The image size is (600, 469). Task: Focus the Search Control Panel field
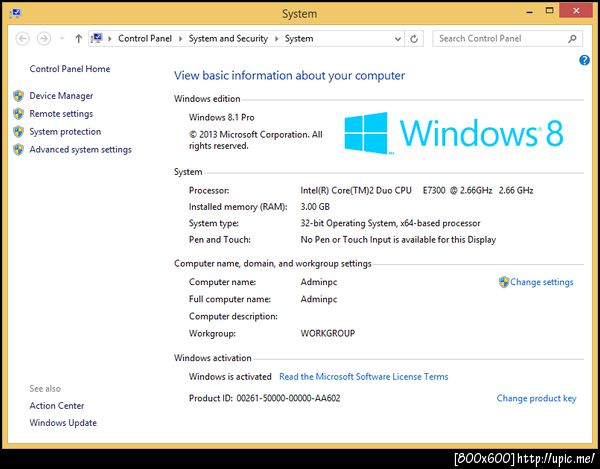click(507, 39)
